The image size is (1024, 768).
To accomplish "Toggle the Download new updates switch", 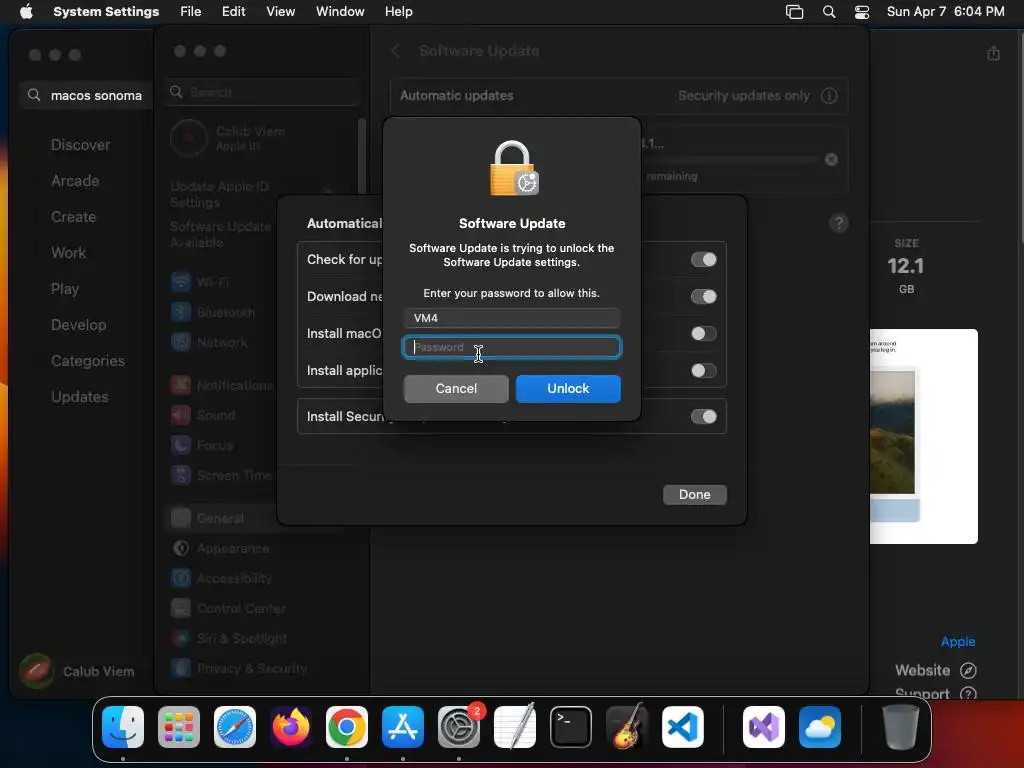I will pos(703,296).
